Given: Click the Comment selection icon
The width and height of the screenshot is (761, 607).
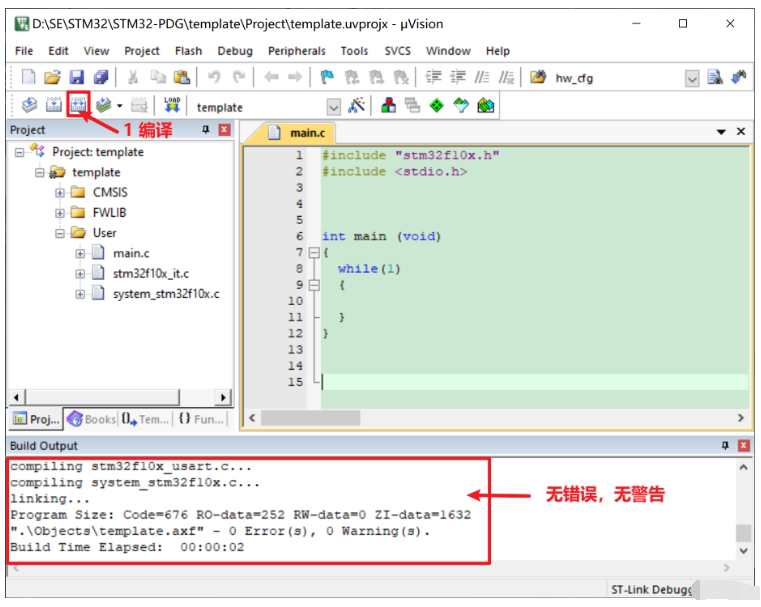Looking at the screenshot, I should click(x=481, y=77).
